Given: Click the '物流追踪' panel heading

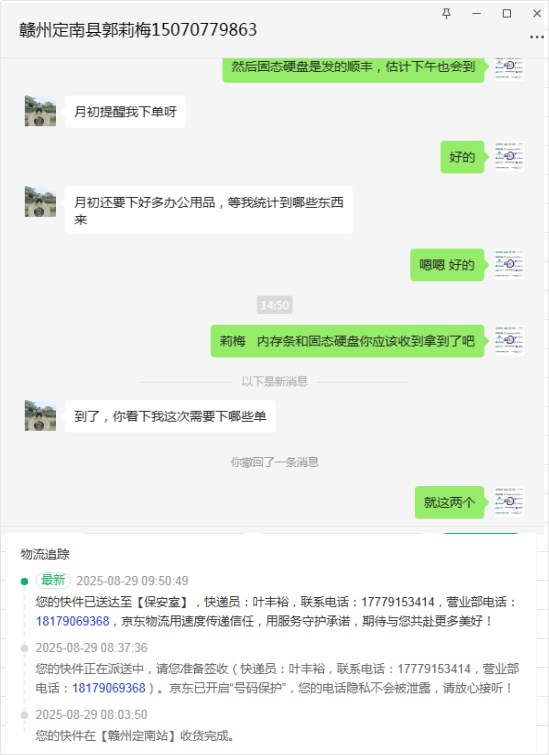Looking at the screenshot, I should click(x=45, y=554).
